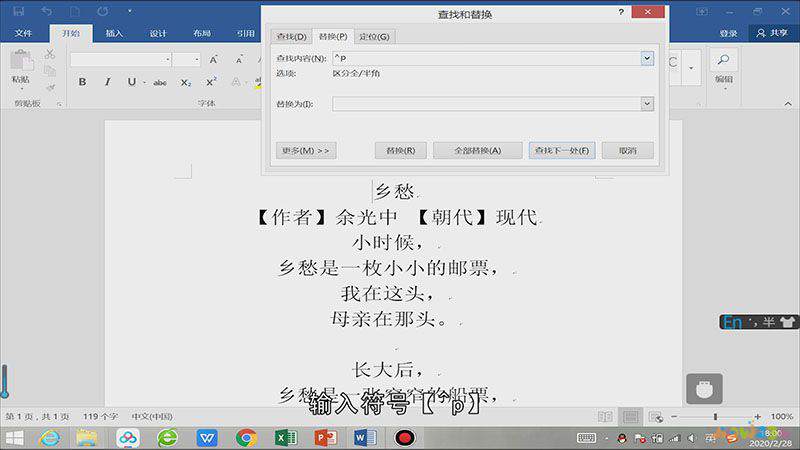
Task: Open help with the question mark
Action: coord(621,12)
